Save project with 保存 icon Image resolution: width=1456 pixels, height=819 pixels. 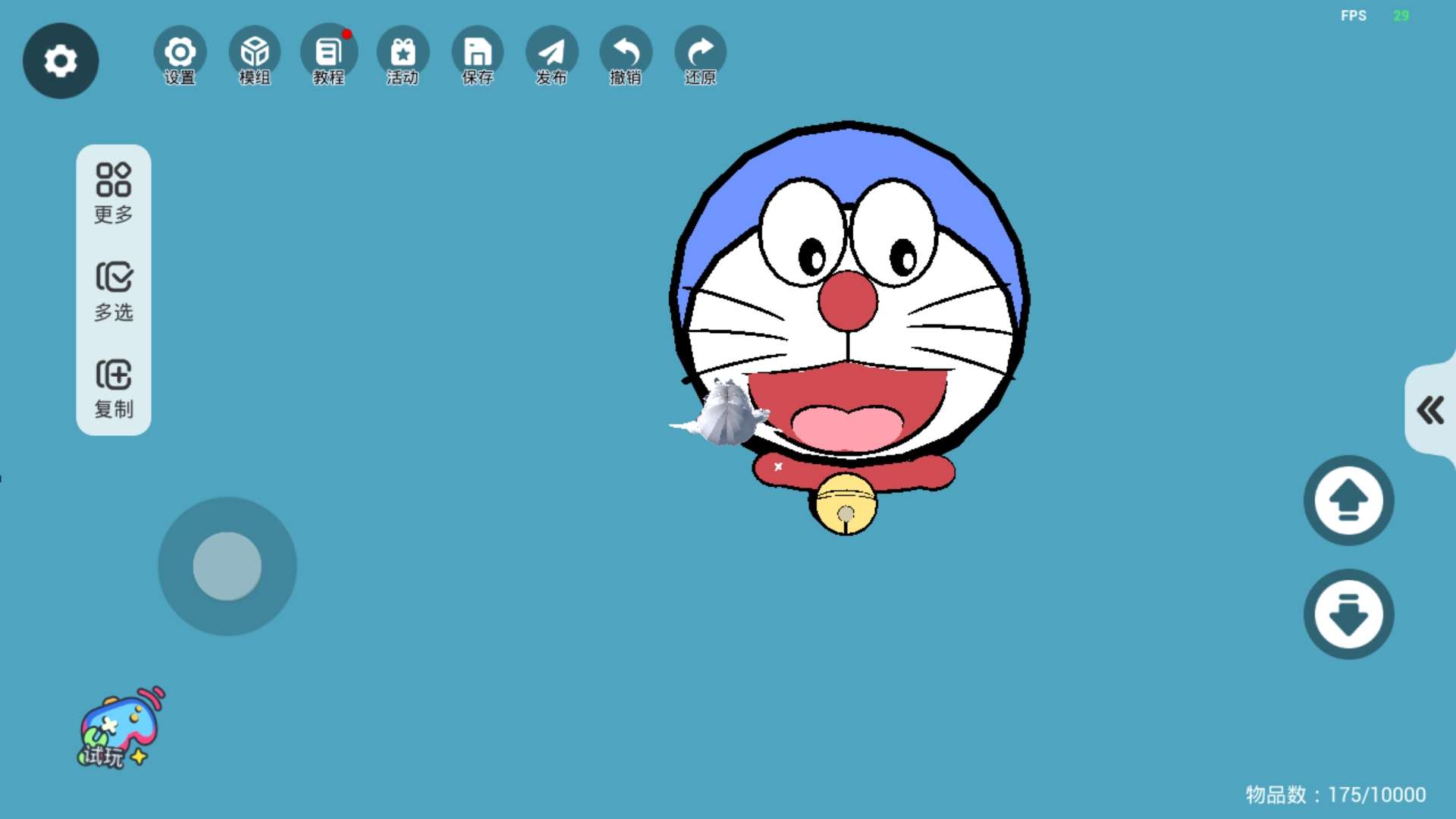[477, 55]
